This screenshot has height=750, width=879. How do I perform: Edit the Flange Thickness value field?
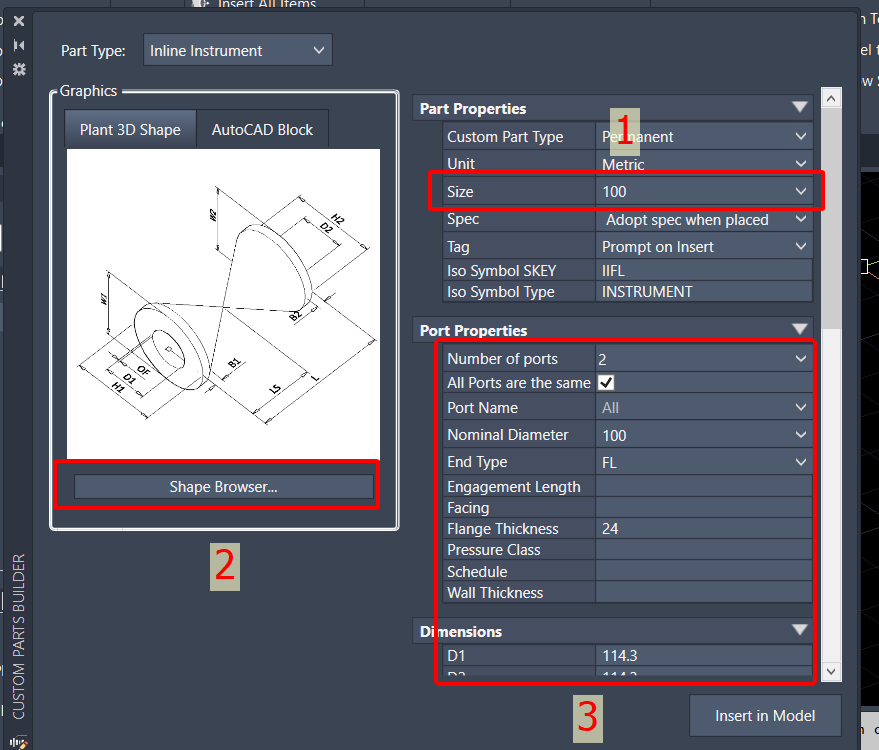(x=700, y=528)
